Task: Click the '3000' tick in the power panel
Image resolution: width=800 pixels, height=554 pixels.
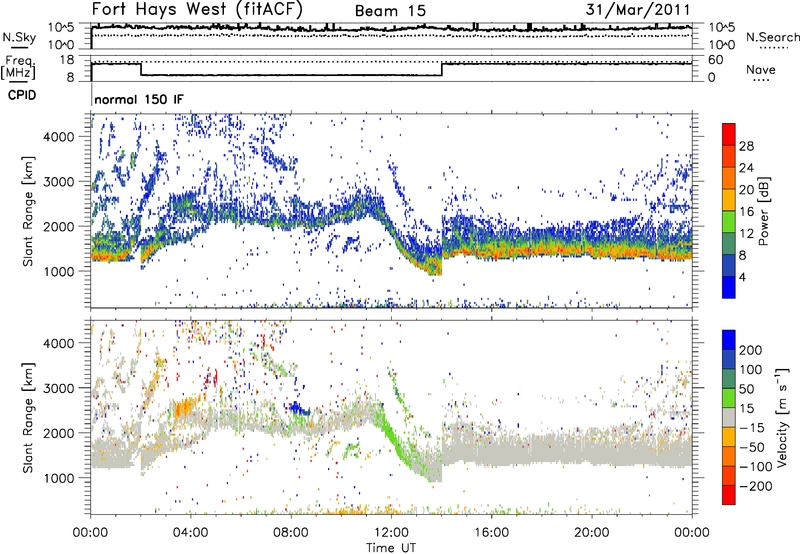Action: click(x=59, y=182)
